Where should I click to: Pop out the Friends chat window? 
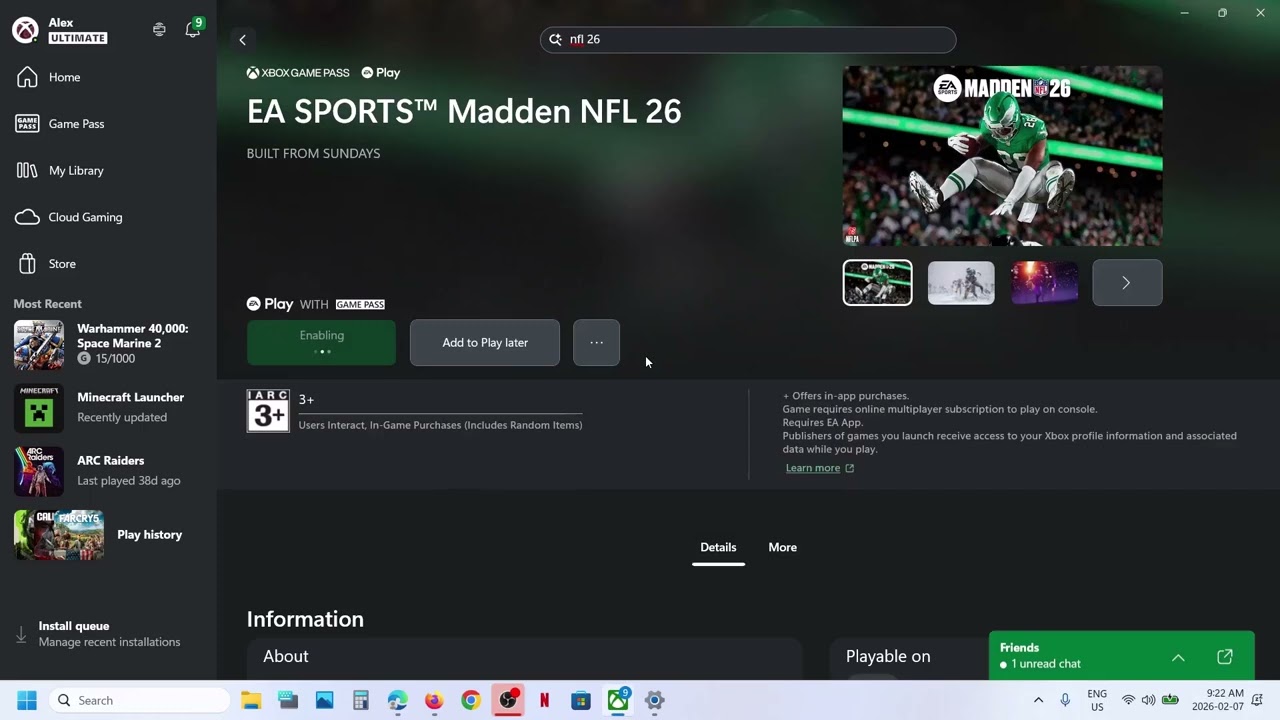[1225, 657]
